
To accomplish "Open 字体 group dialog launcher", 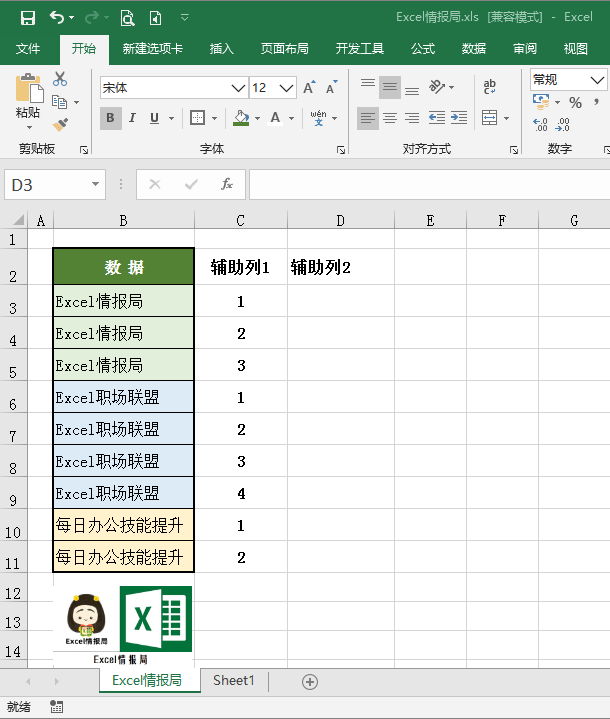I will [x=341, y=150].
